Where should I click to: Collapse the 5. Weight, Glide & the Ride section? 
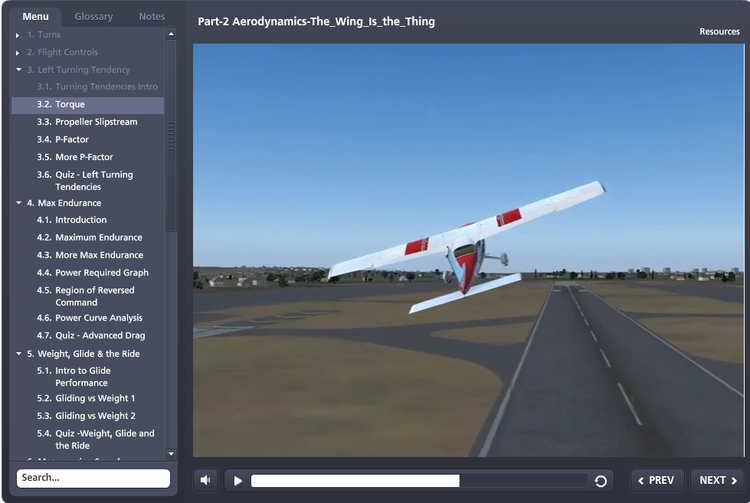[x=19, y=354]
